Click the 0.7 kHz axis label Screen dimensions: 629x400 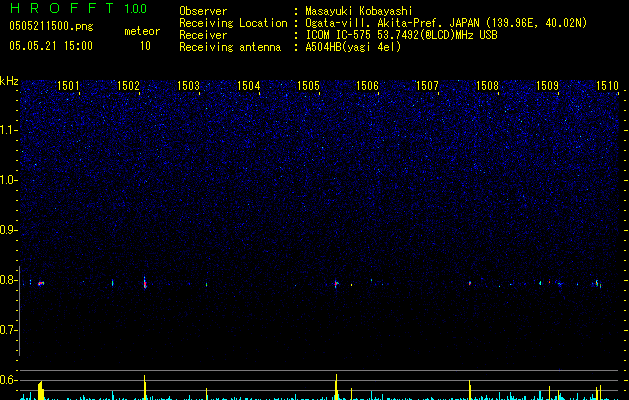coord(7,330)
